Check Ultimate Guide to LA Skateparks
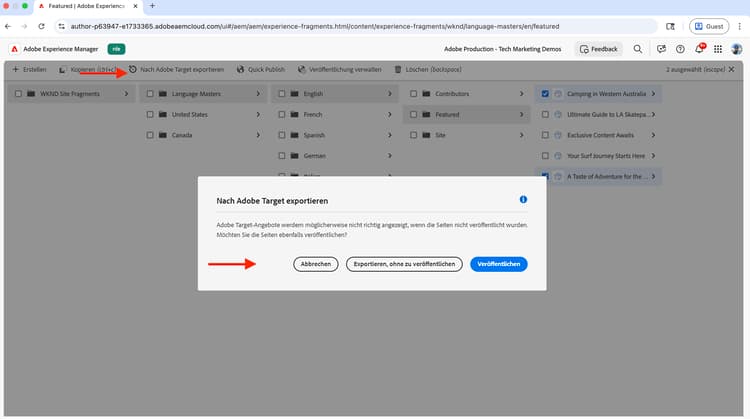 pos(545,114)
